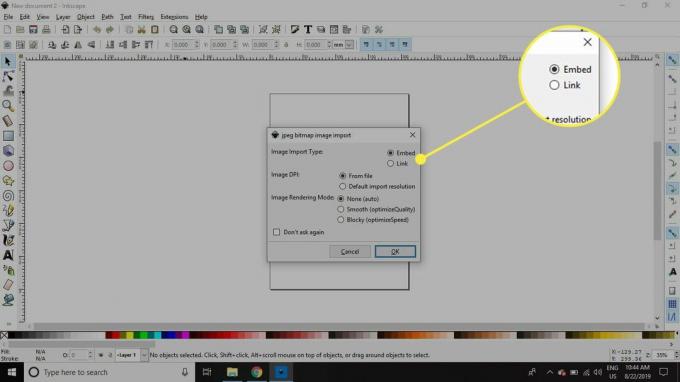Click the Undo arrow icon
This screenshot has width=680, height=382.
(x=97, y=29)
